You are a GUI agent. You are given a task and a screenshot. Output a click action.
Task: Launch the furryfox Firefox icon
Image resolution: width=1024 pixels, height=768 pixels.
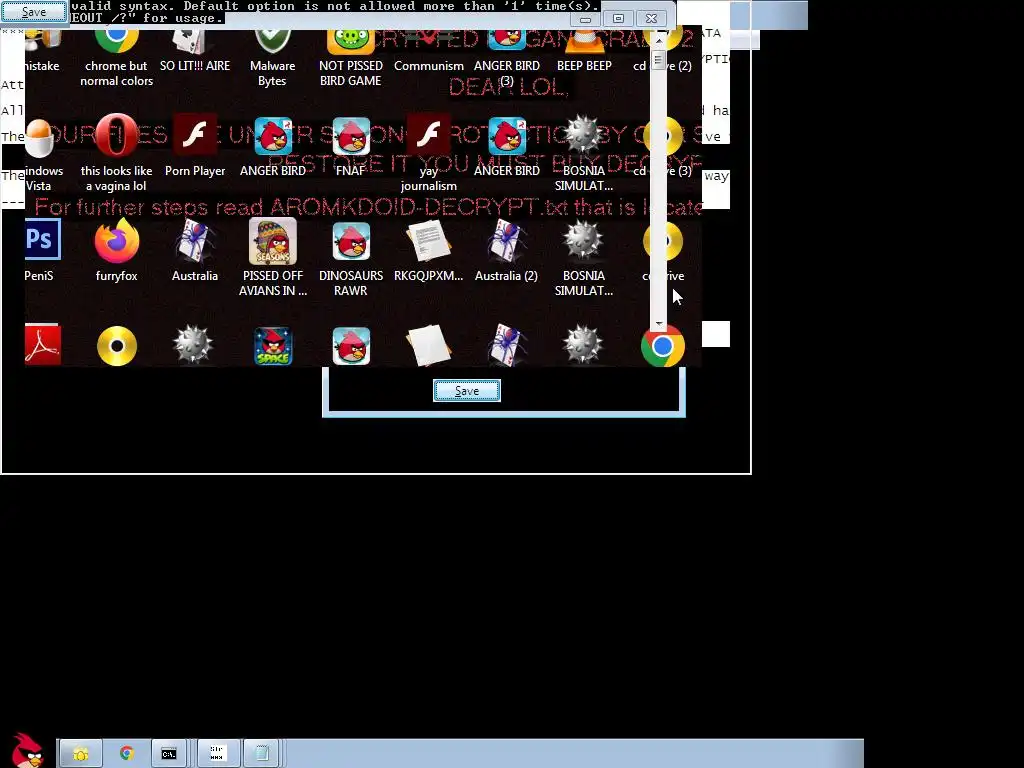(x=116, y=251)
